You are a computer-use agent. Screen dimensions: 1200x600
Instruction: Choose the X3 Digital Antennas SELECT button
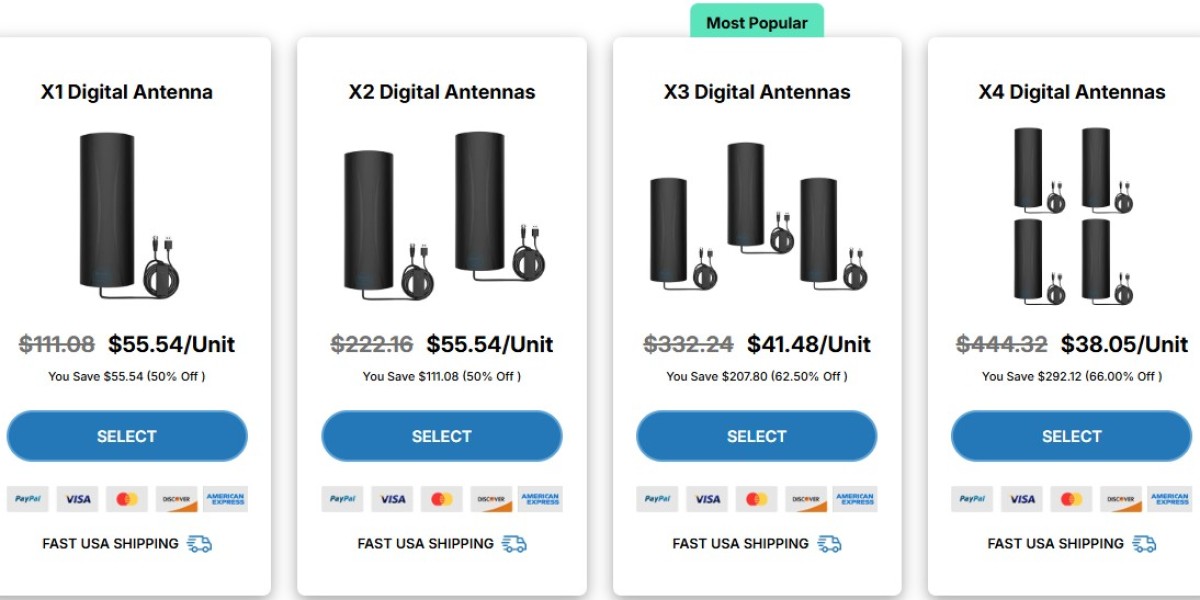click(x=756, y=436)
